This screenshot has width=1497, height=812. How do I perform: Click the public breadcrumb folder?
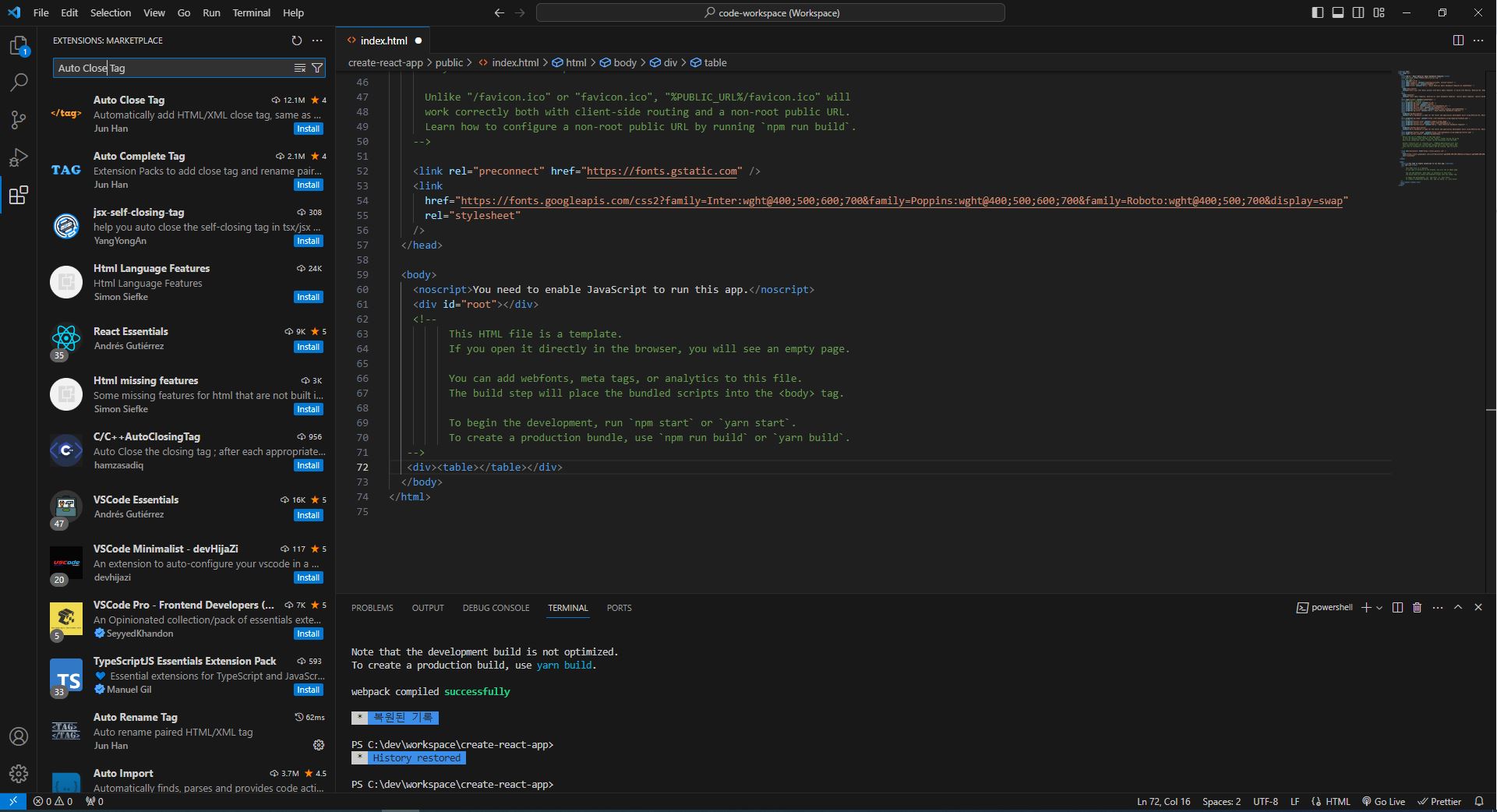coord(449,62)
